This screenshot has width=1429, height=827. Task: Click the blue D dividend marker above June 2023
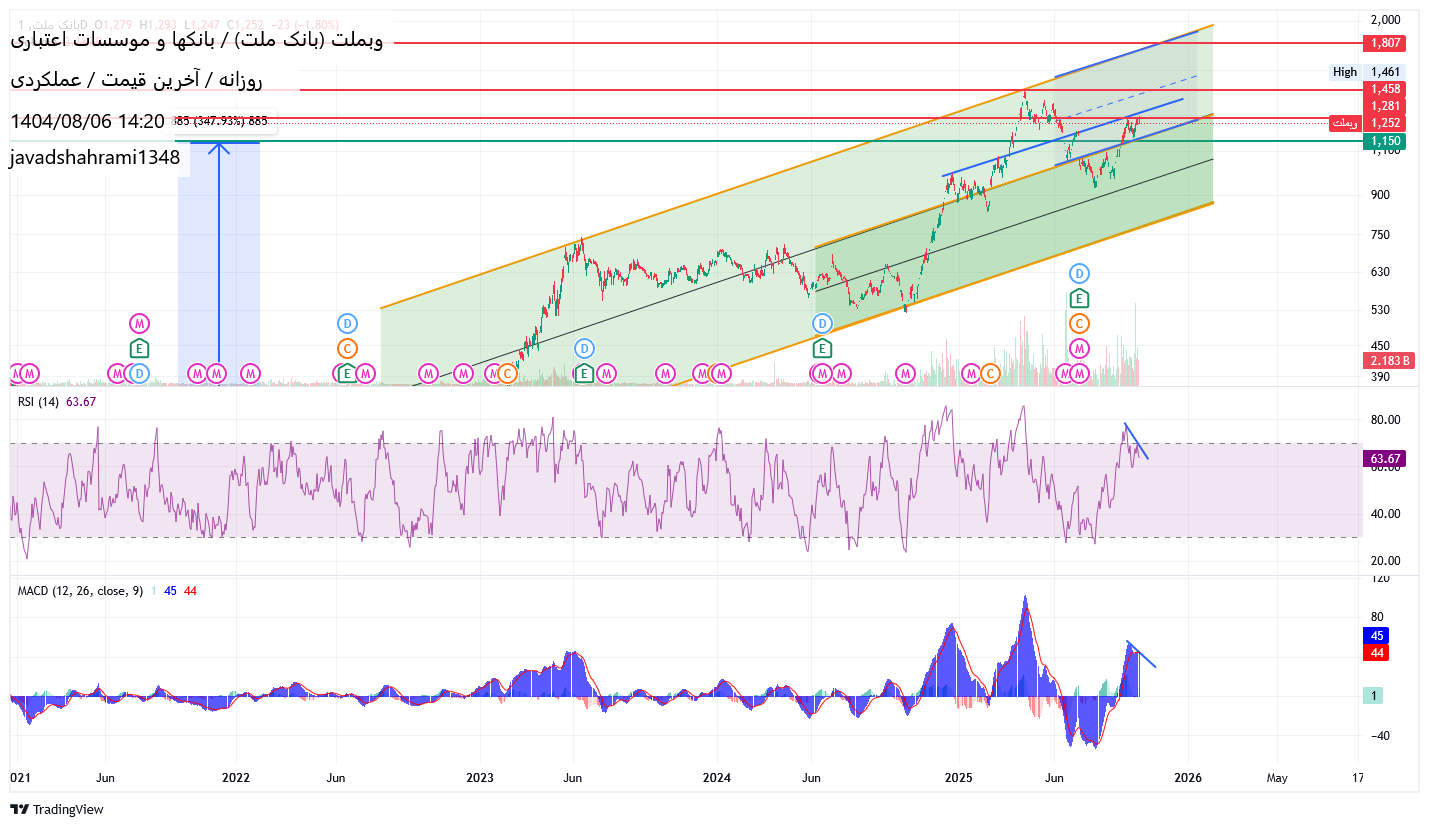(x=584, y=349)
